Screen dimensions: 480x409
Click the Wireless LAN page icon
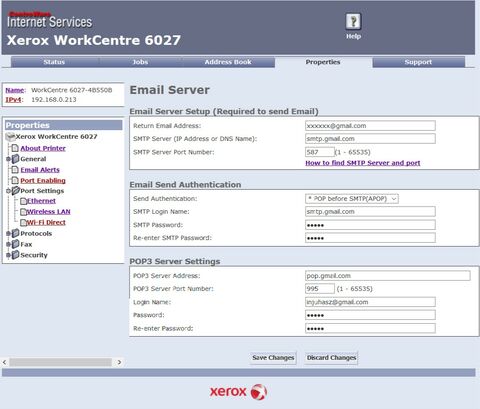click(x=23, y=212)
